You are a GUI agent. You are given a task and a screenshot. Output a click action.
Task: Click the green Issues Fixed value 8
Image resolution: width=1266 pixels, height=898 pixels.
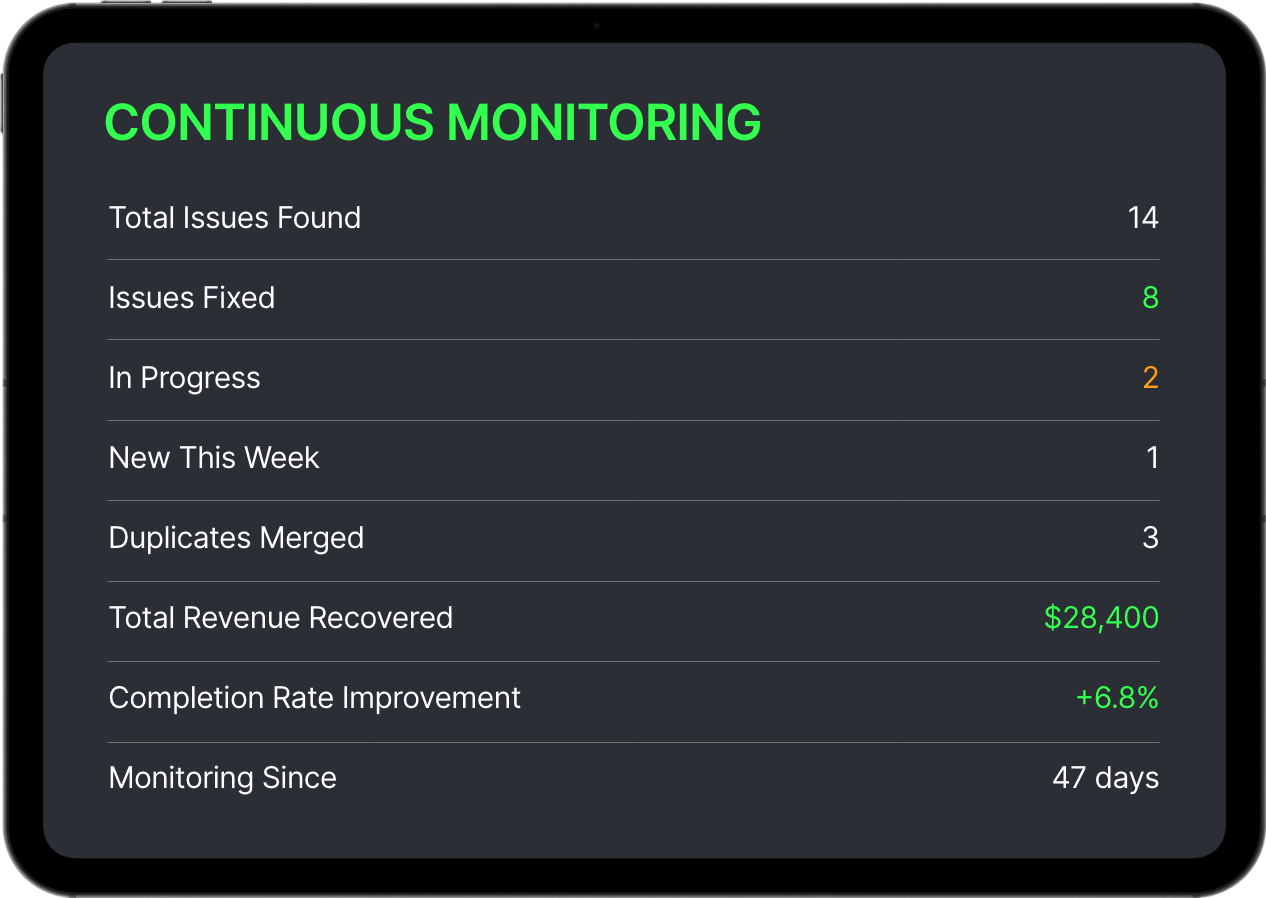[x=1151, y=298]
